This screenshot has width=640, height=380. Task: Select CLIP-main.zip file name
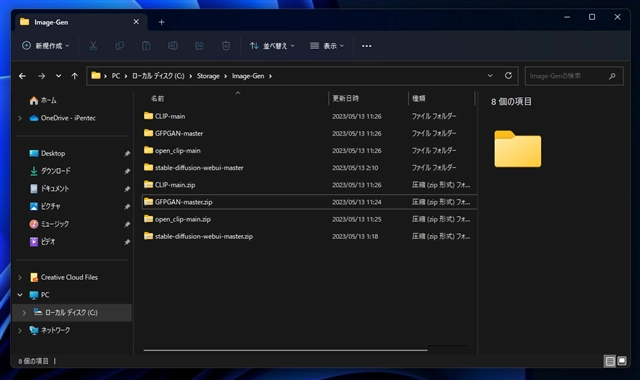pyautogui.click(x=175, y=185)
